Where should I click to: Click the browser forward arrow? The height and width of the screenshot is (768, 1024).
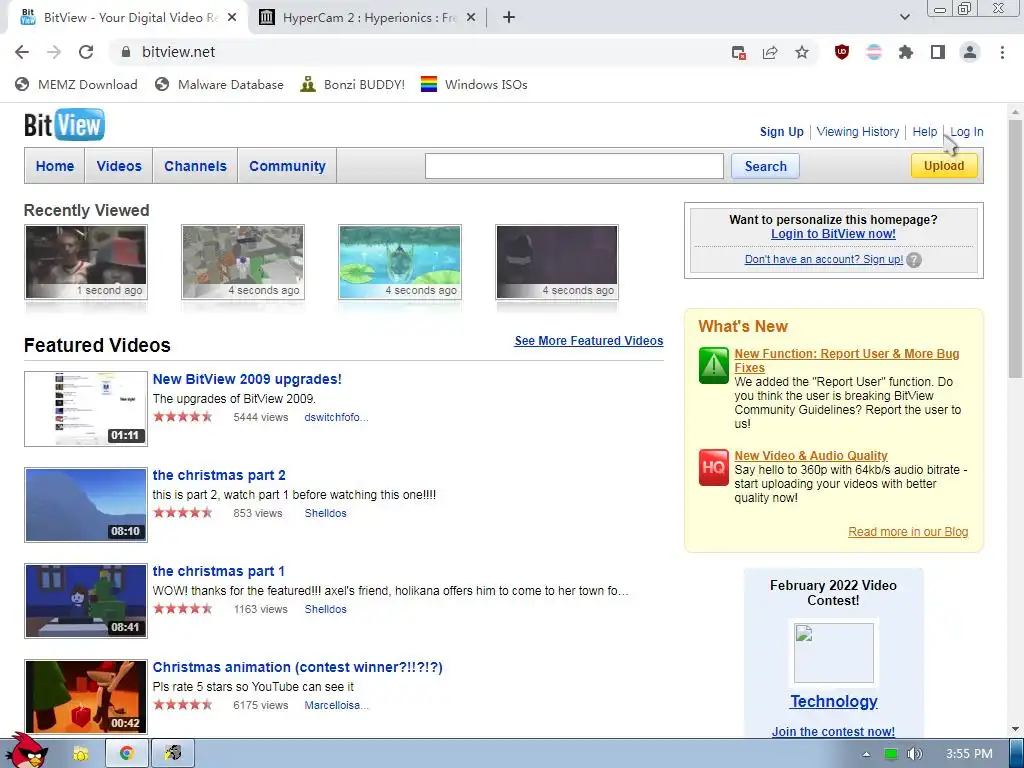click(x=54, y=52)
